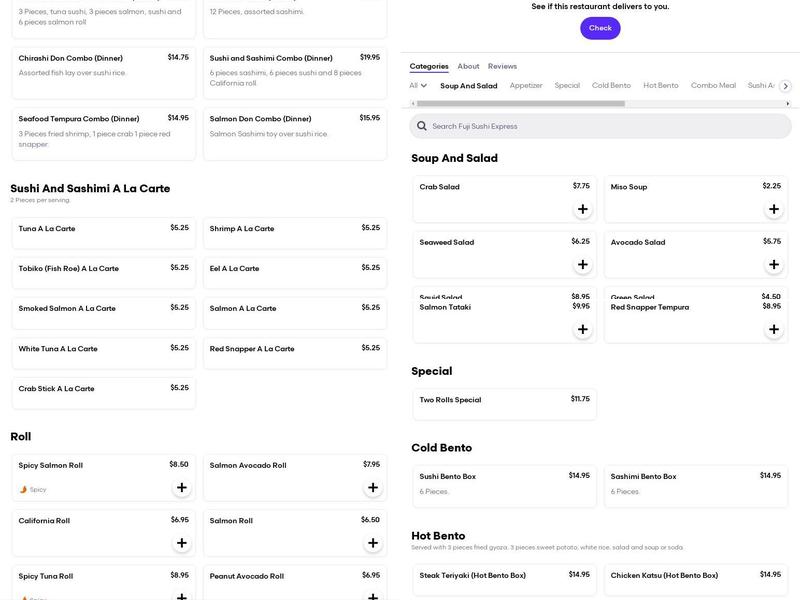Image resolution: width=800 pixels, height=600 pixels.
Task: Click the Check delivery button
Action: (x=600, y=28)
